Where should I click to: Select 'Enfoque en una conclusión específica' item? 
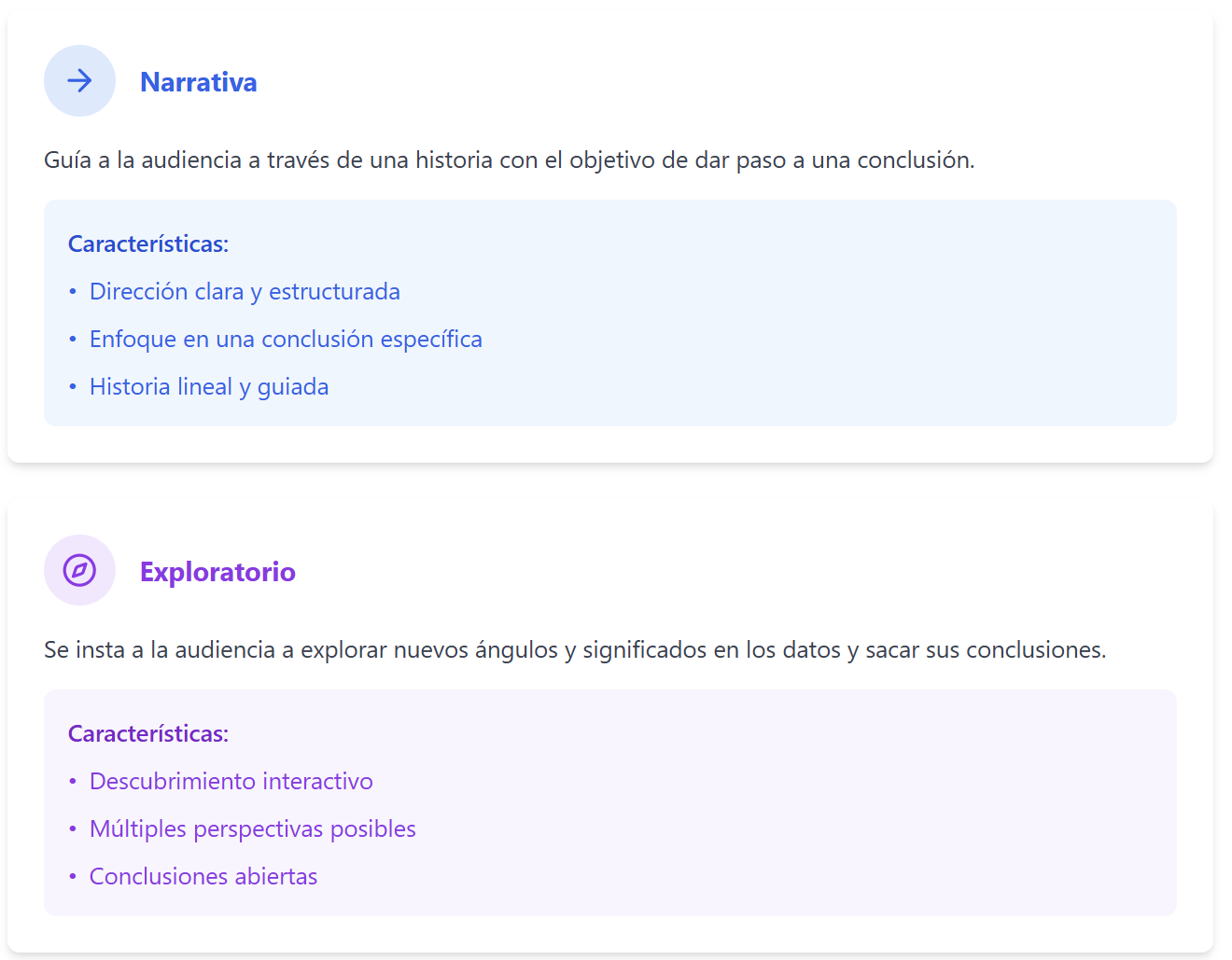pos(286,340)
